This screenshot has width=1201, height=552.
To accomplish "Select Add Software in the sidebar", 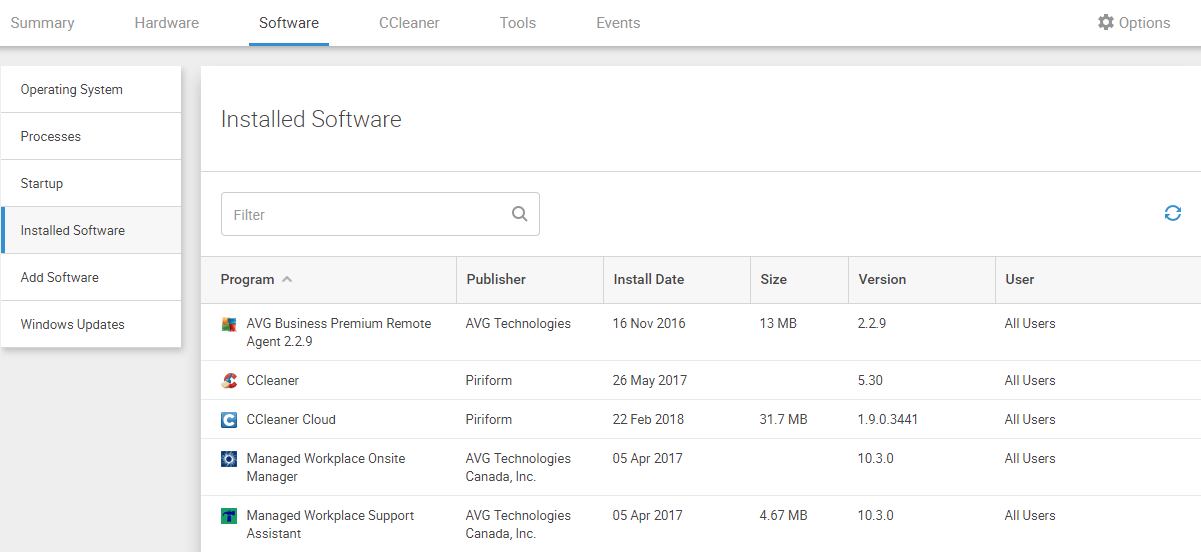I will (60, 277).
